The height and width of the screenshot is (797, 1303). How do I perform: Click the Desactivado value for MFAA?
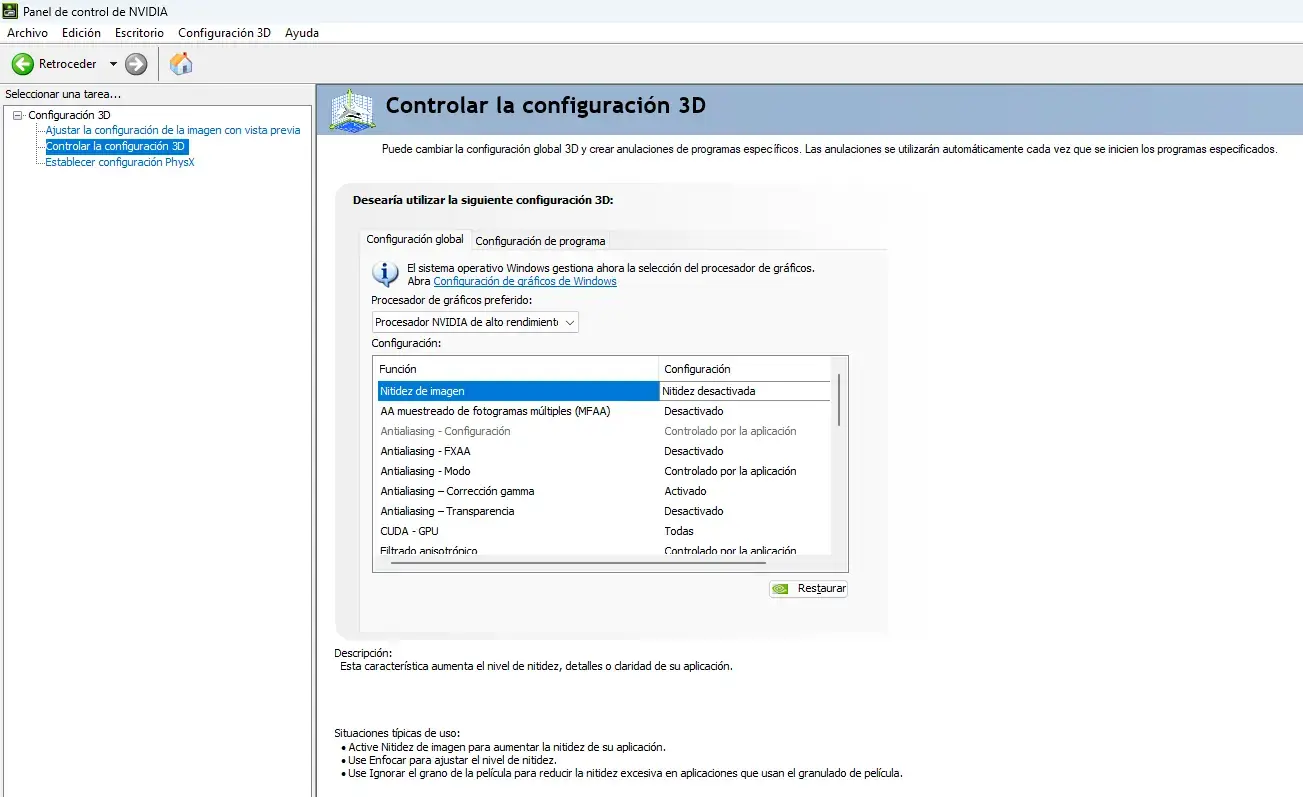point(694,411)
